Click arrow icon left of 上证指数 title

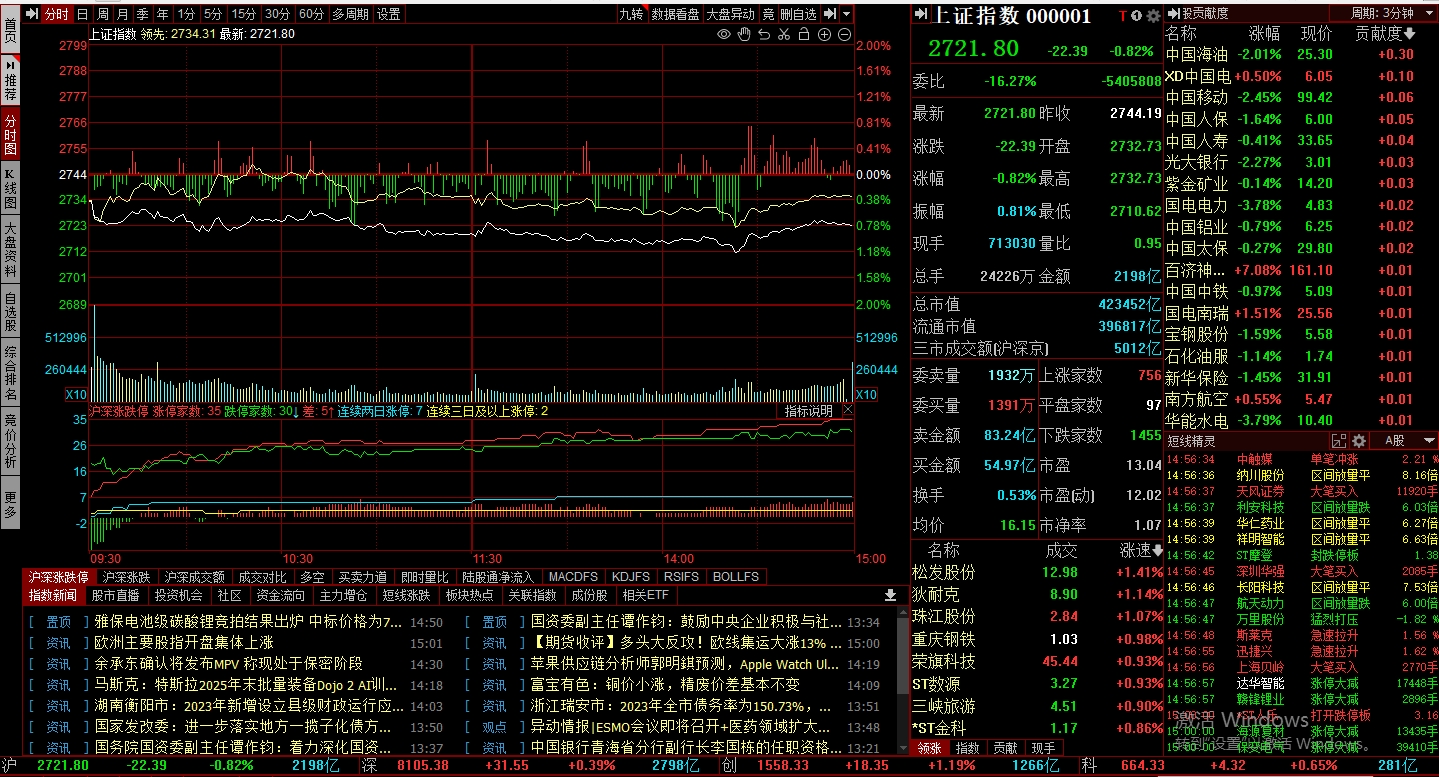[x=921, y=15]
